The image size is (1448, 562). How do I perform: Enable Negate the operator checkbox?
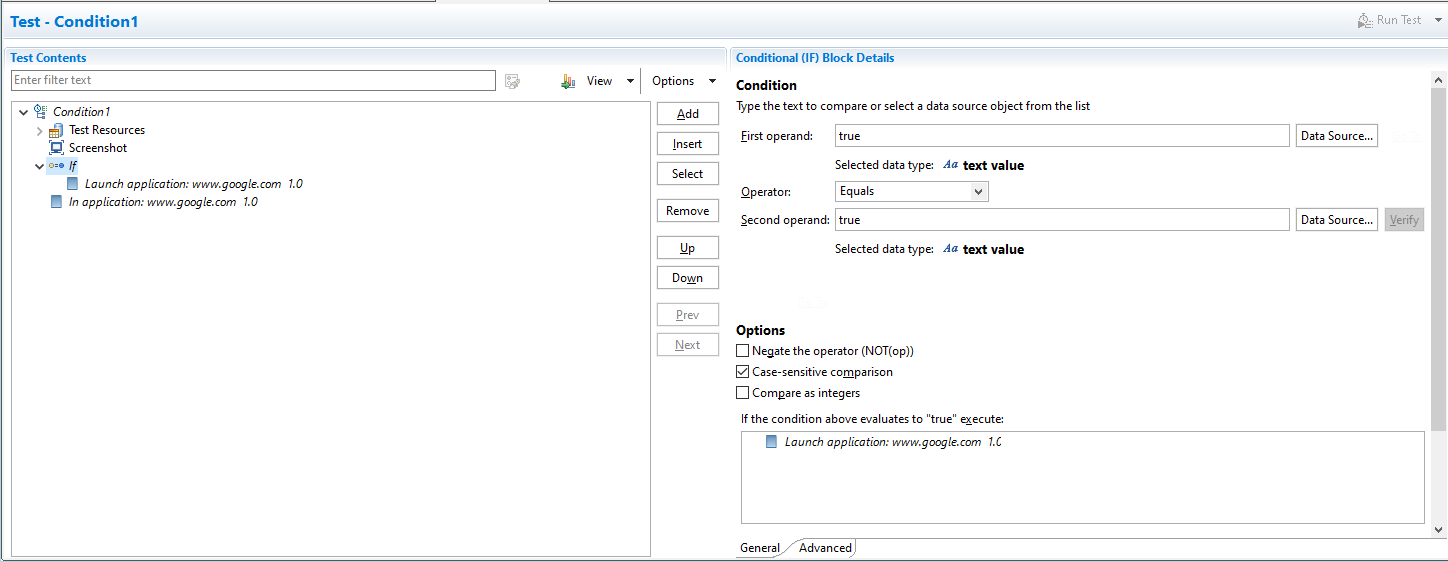tap(743, 351)
